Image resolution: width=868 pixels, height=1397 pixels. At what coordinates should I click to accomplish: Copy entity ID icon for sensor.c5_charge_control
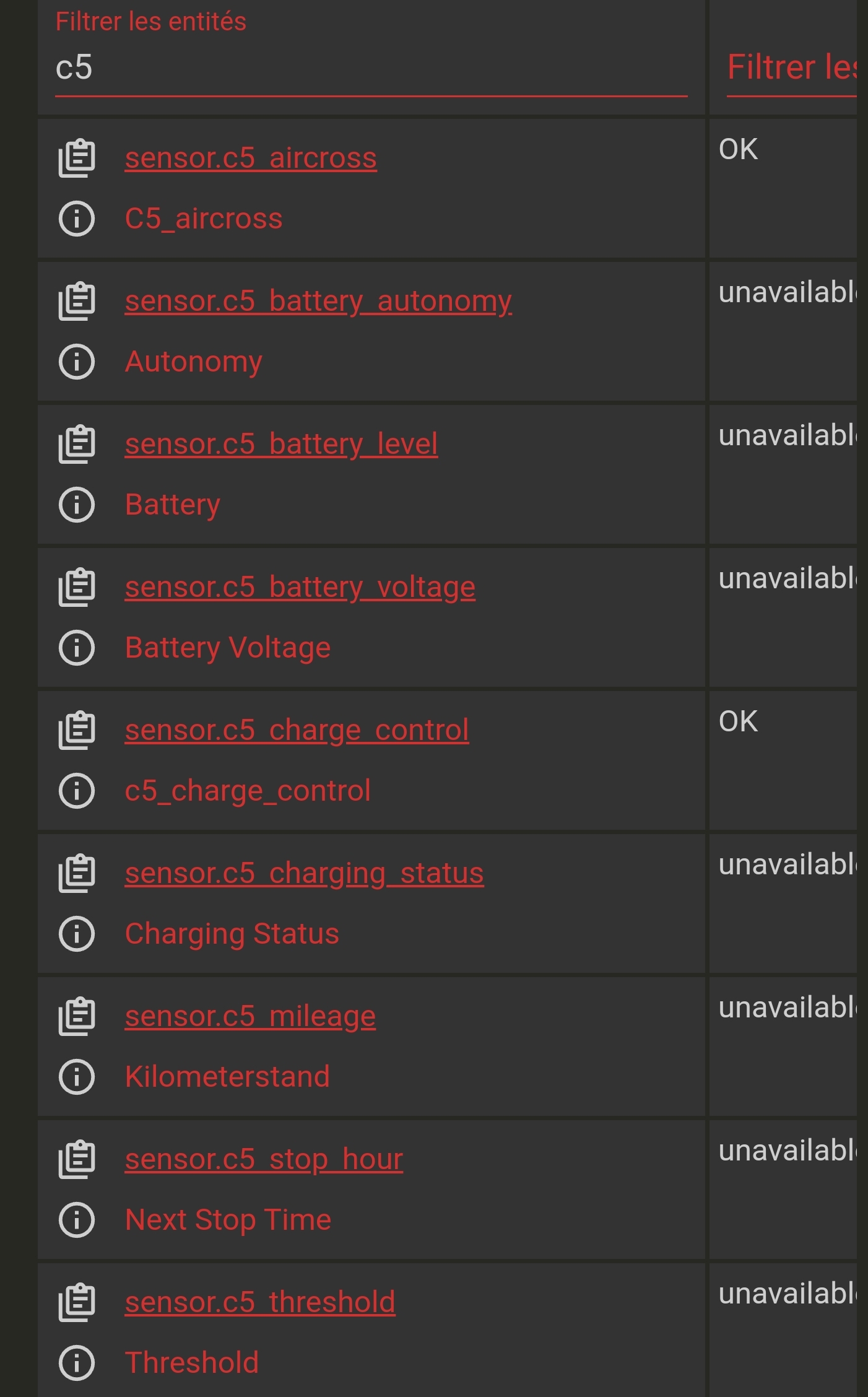point(77,731)
